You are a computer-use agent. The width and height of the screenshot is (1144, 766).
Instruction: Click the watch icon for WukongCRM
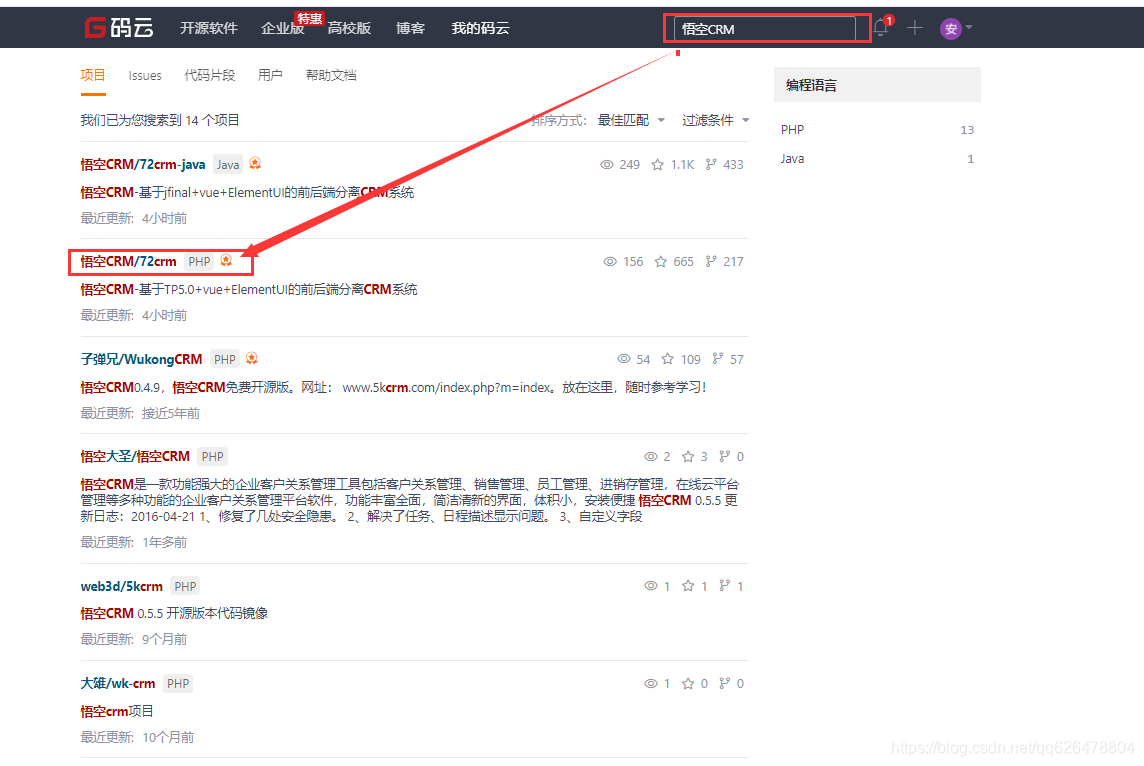[x=624, y=359]
